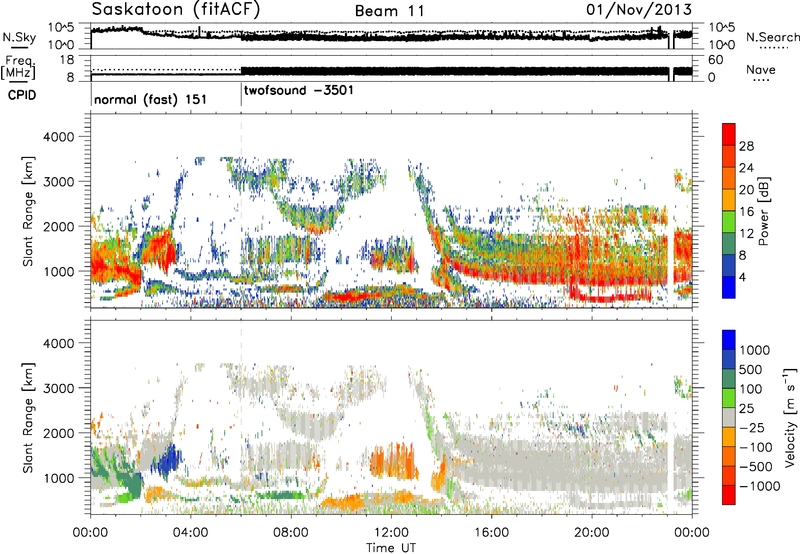Click the '04:00' time tick label

191,533
